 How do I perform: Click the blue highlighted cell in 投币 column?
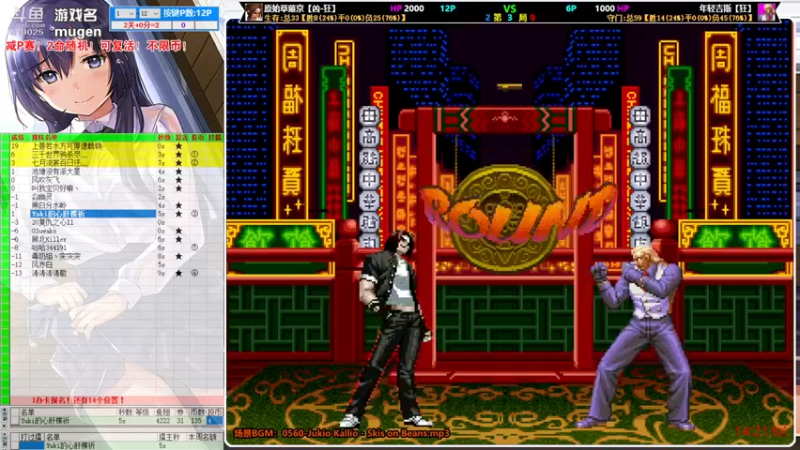click(x=214, y=421)
